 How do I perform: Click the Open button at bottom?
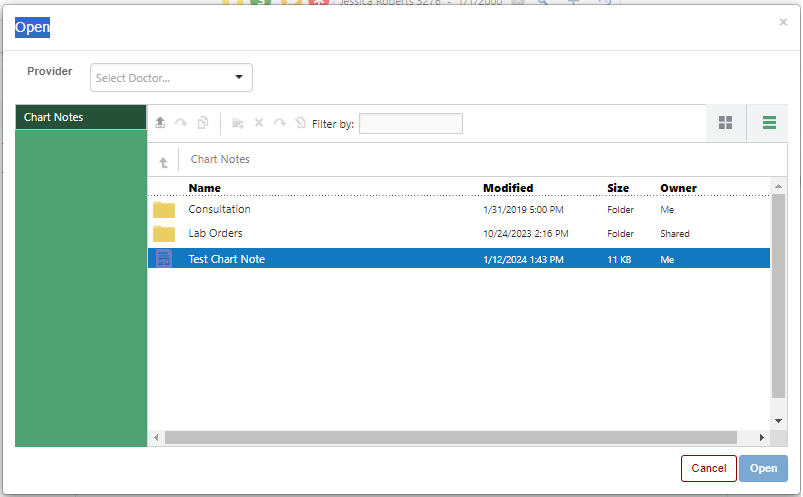pyautogui.click(x=763, y=468)
